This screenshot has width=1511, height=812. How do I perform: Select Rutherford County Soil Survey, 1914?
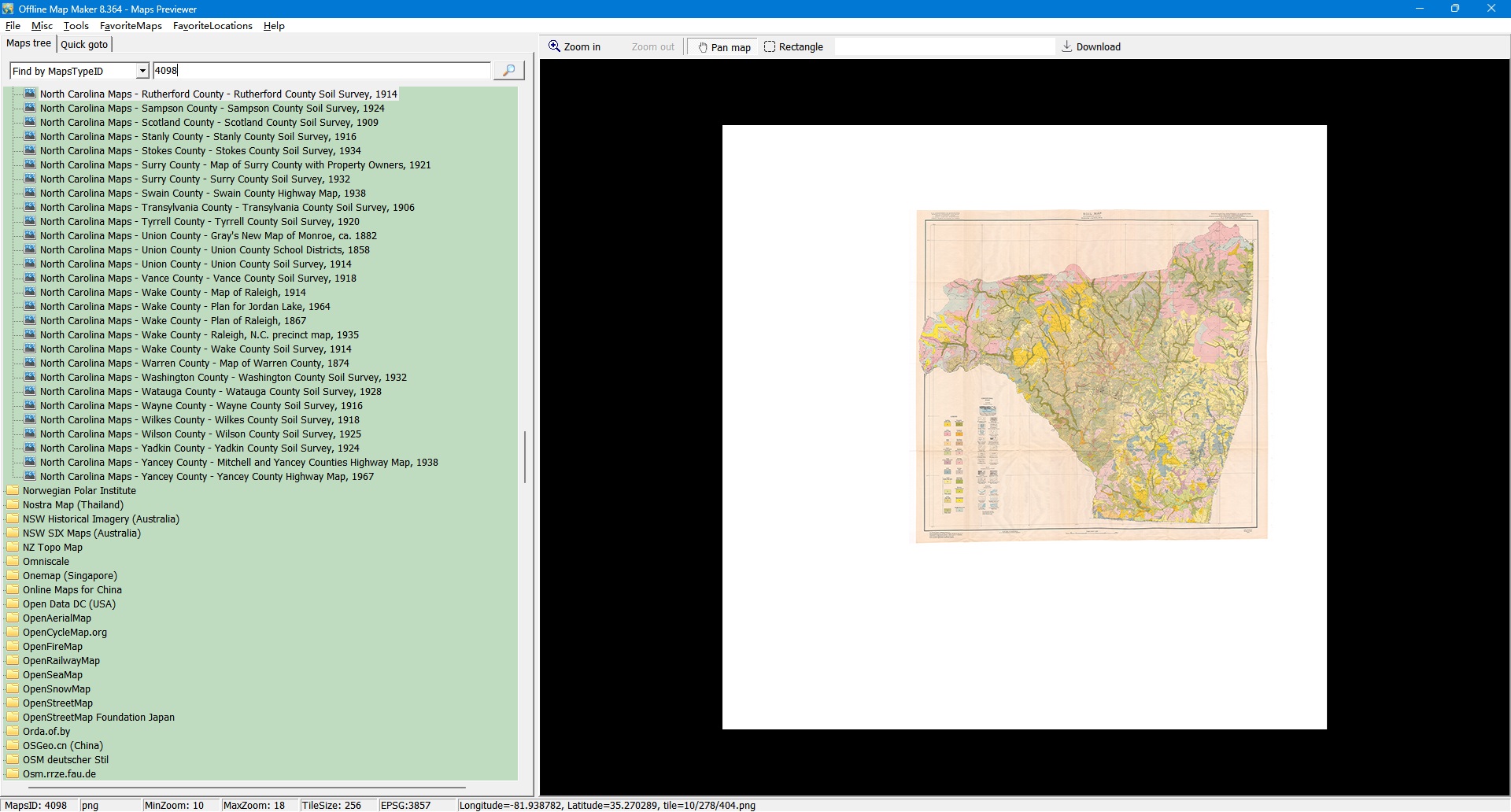(218, 94)
